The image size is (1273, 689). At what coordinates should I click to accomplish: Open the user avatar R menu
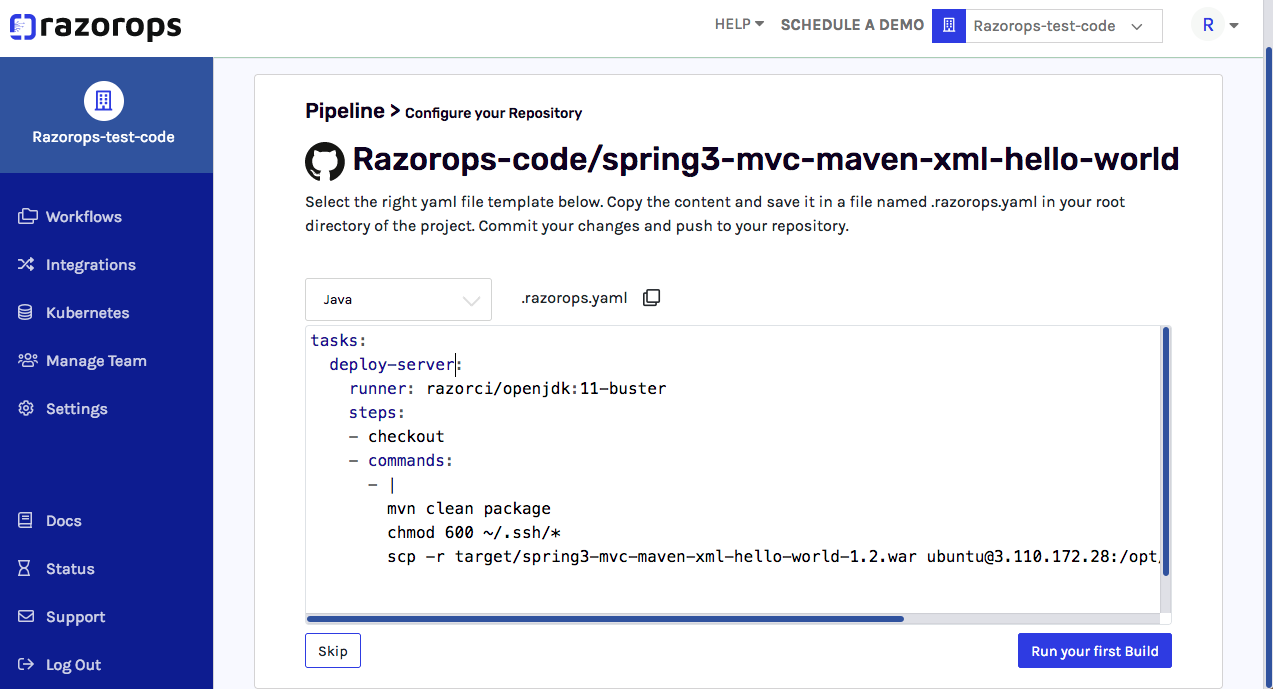tap(1215, 26)
